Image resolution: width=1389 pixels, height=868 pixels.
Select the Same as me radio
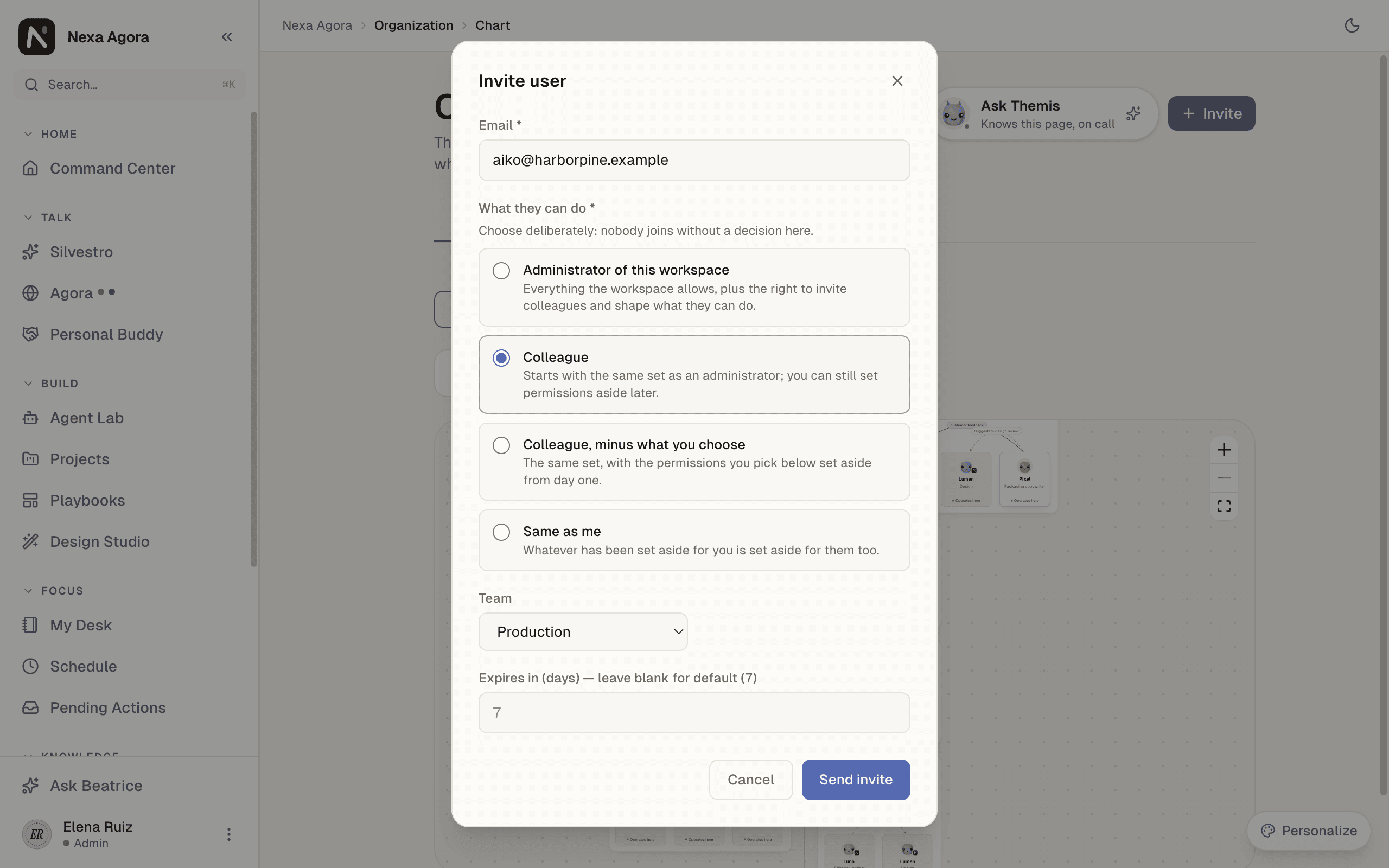tap(501, 532)
